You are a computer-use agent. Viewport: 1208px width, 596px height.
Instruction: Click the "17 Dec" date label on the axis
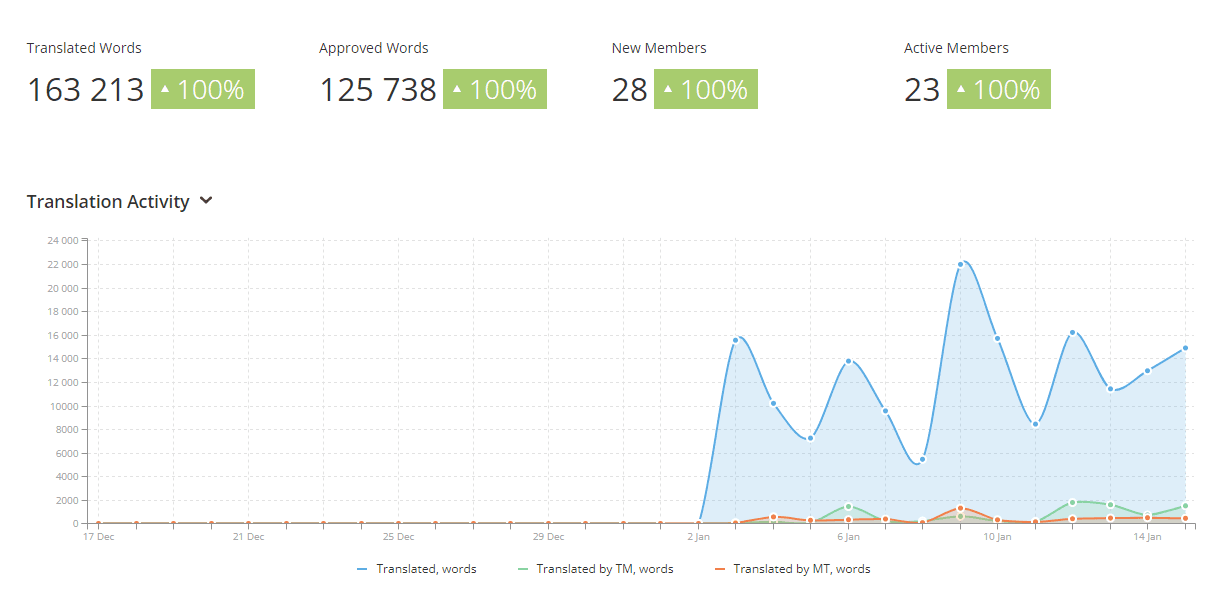point(98,537)
